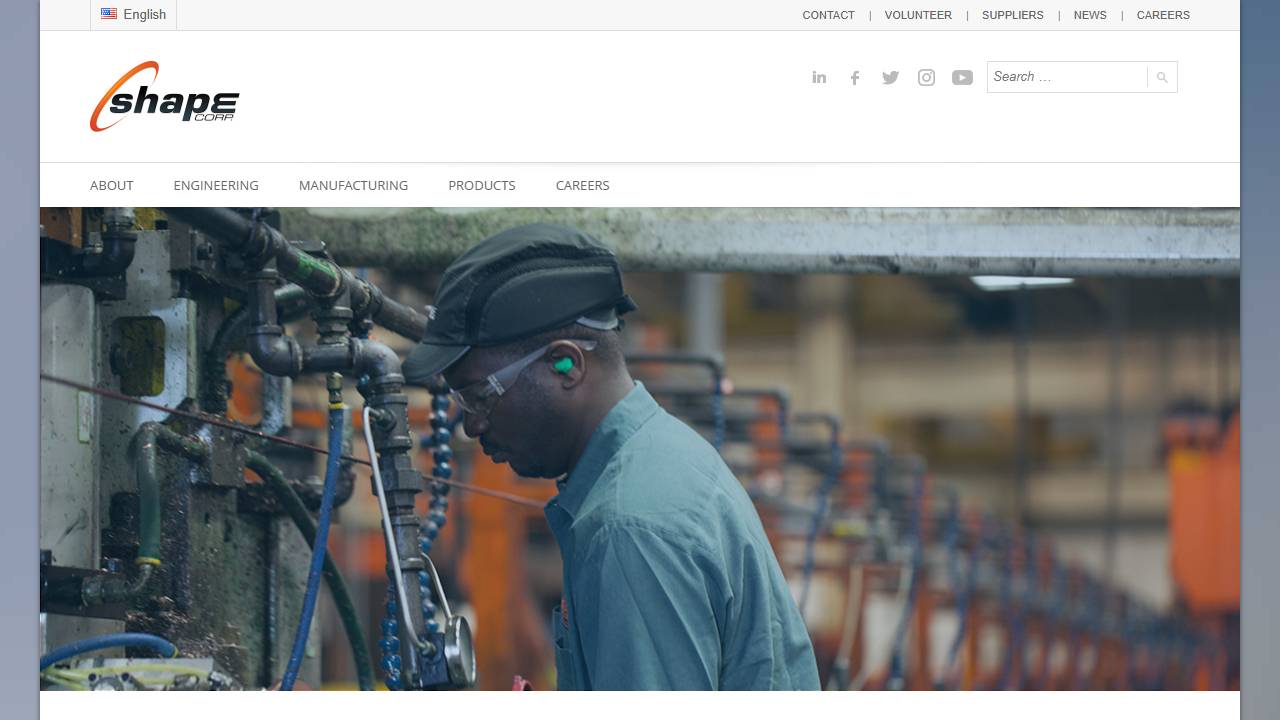
Task: Visit Shape Corp's Instagram via its icon
Action: tap(926, 77)
